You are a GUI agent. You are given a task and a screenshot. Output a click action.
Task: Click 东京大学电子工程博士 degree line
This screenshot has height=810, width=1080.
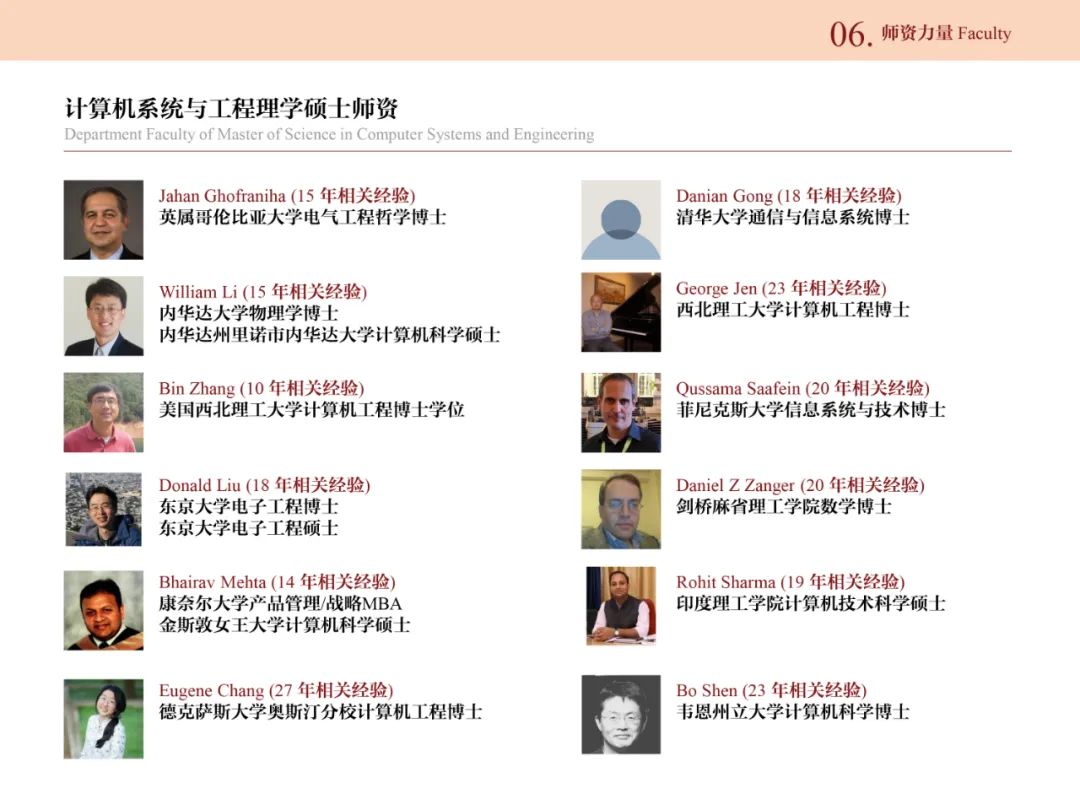point(249,507)
